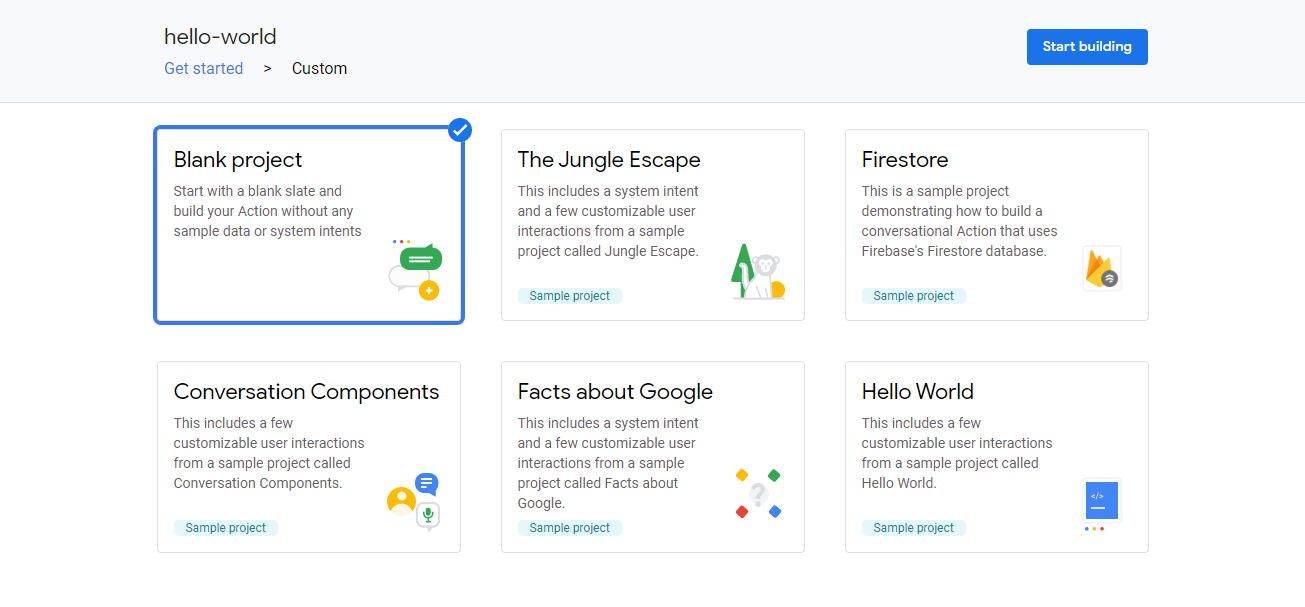Click the hello-world project title
The image size is (1305, 607).
pyautogui.click(x=220, y=37)
